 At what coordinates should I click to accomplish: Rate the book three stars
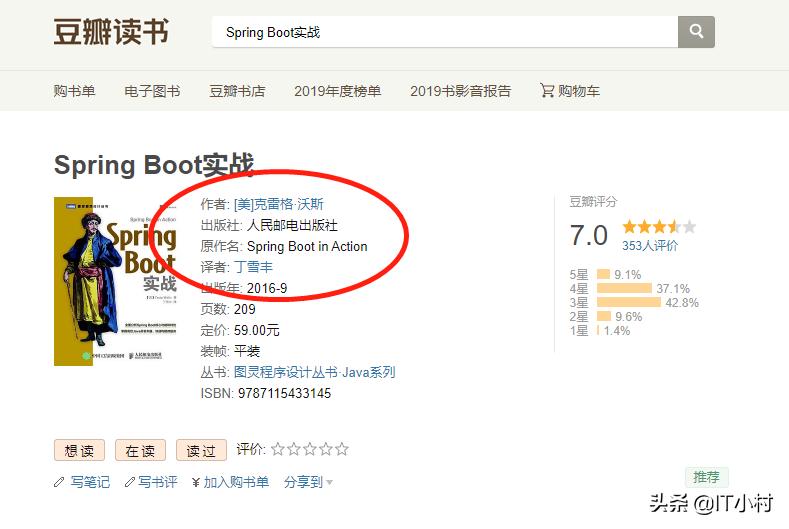(310, 449)
